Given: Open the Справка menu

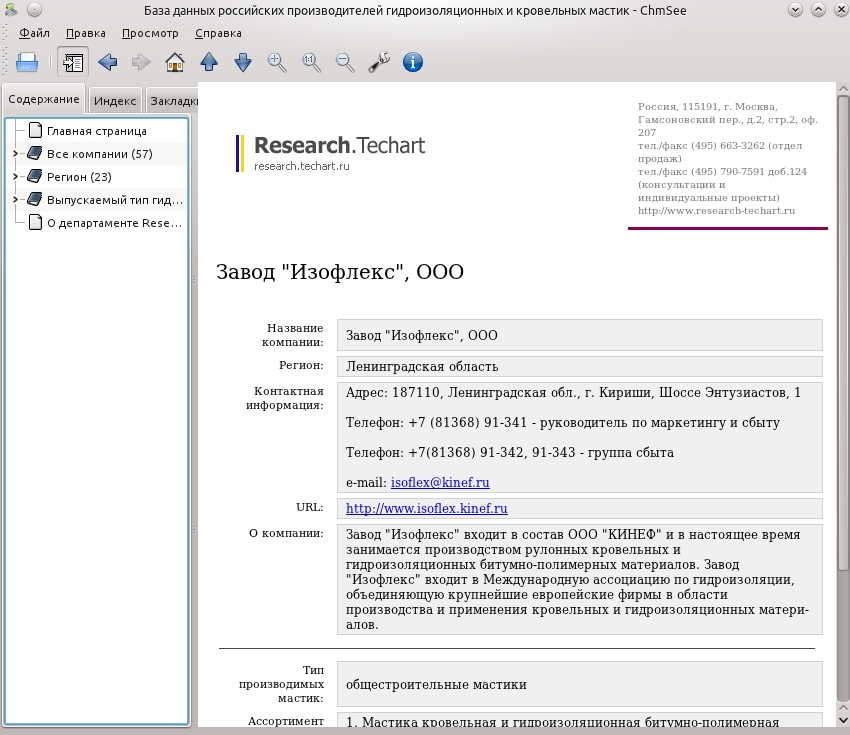Looking at the screenshot, I should pyautogui.click(x=218, y=33).
